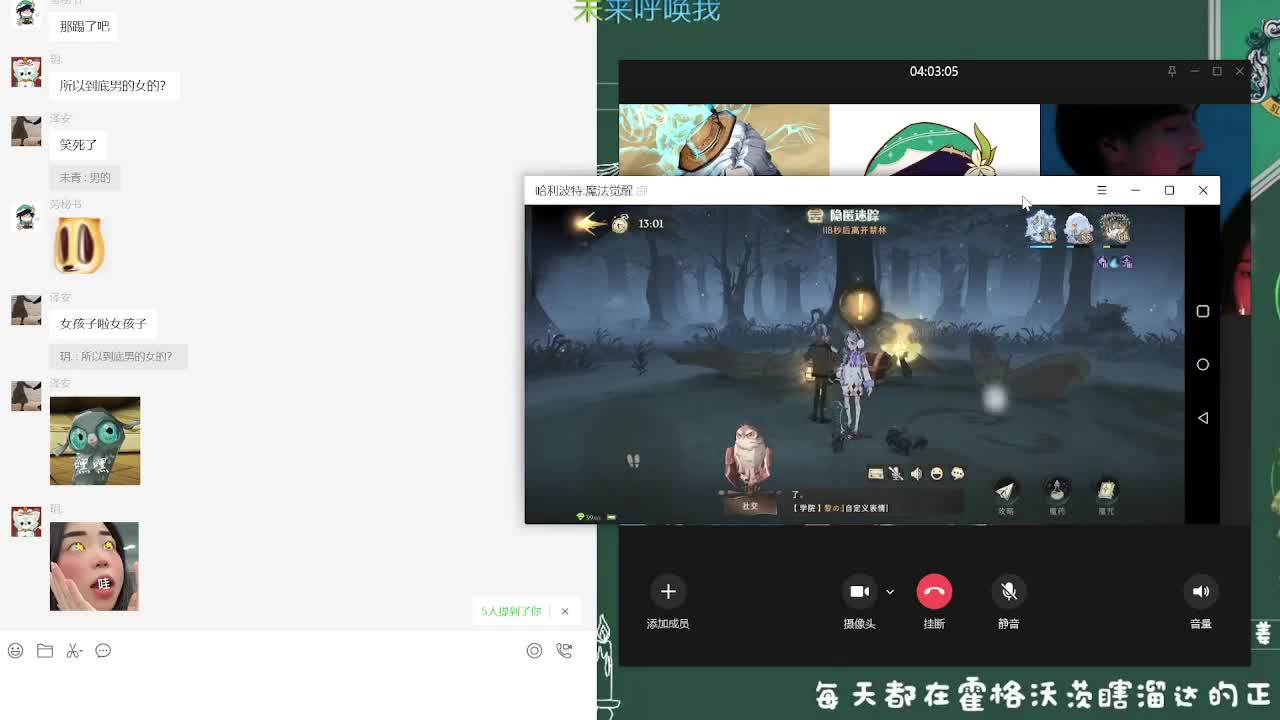Open the green beret avatar video tile
The image size is (1280, 720).
click(934, 140)
